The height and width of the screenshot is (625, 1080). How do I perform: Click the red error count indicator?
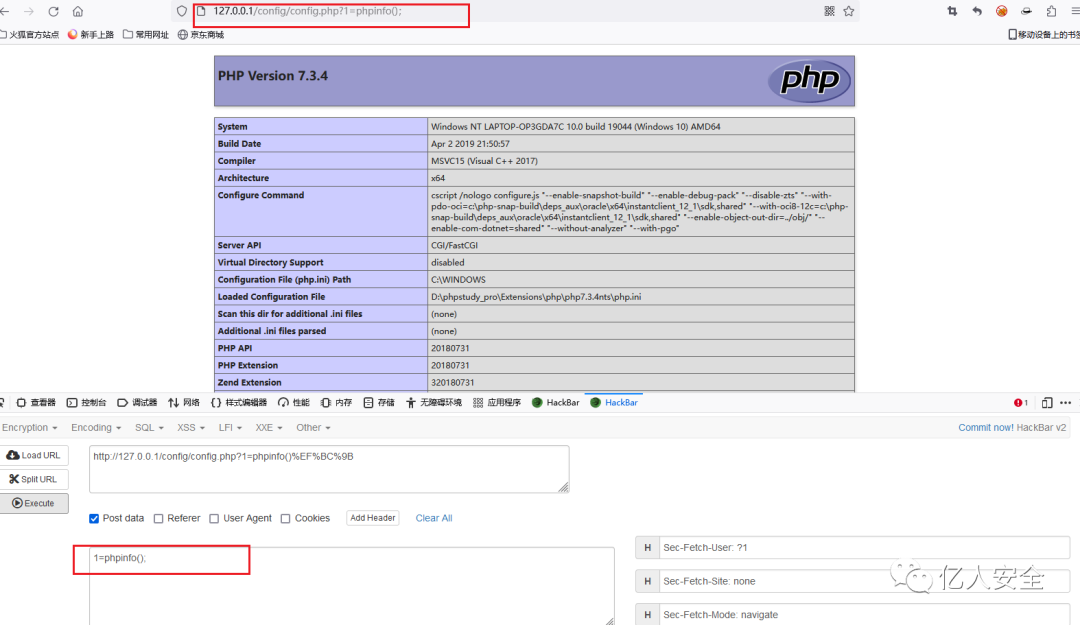tap(1021, 402)
